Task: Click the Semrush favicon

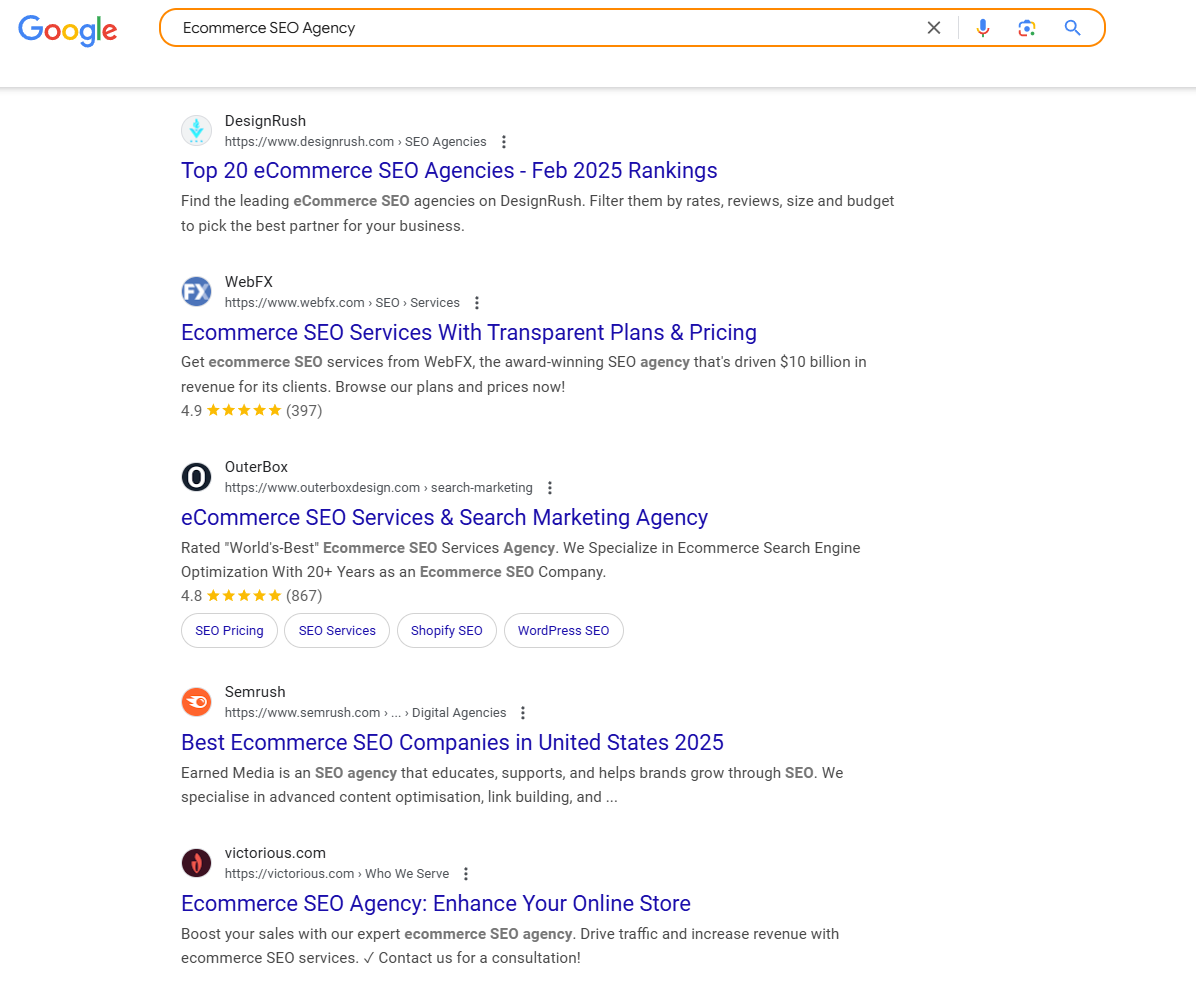Action: 196,702
